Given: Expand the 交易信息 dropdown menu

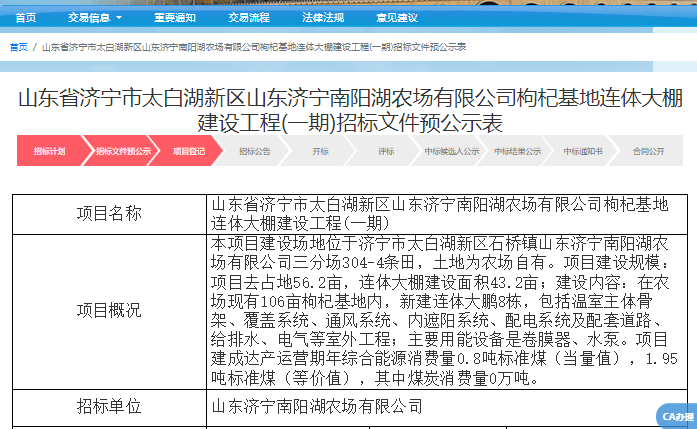Looking at the screenshot, I should pyautogui.click(x=94, y=18).
